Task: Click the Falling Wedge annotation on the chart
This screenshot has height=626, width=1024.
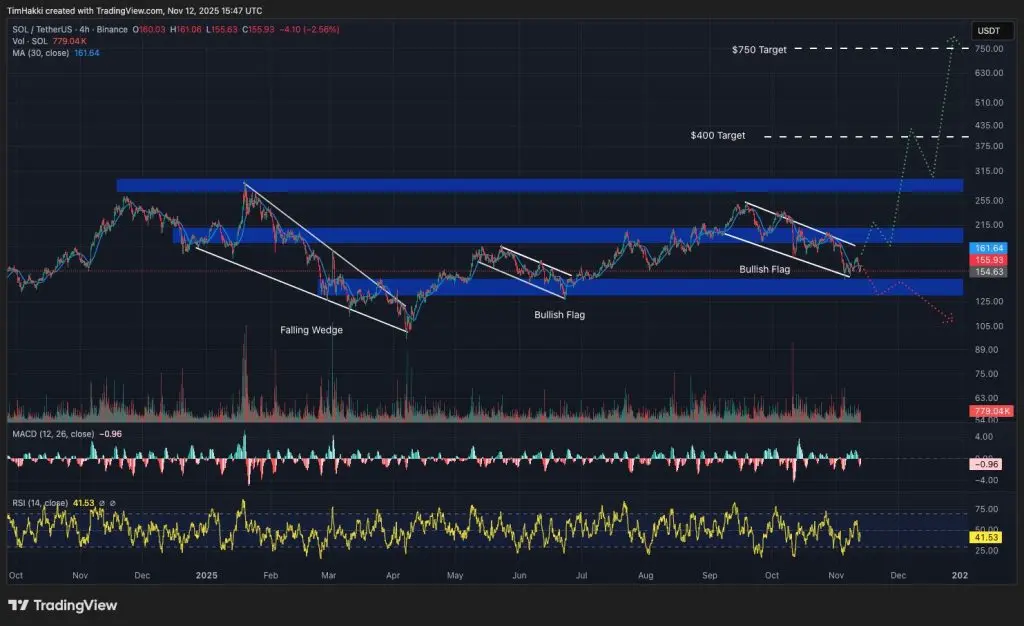Action: click(311, 329)
